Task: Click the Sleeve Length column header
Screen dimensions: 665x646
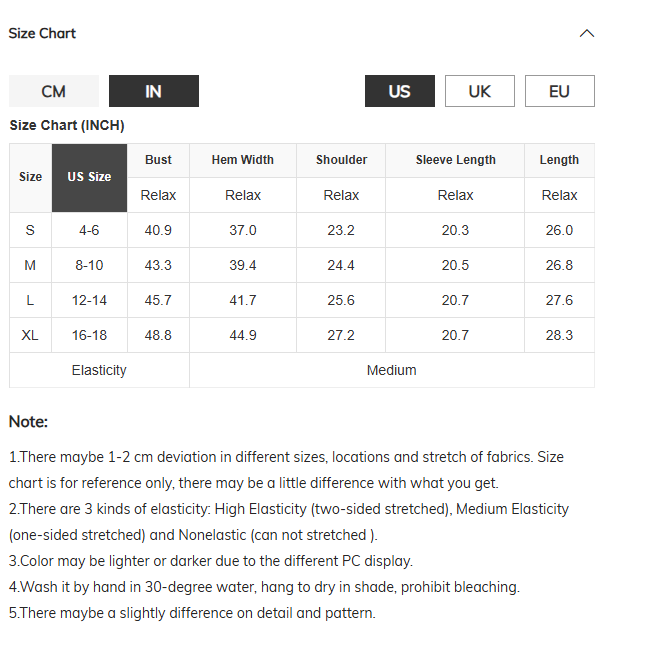Action: pos(455,160)
